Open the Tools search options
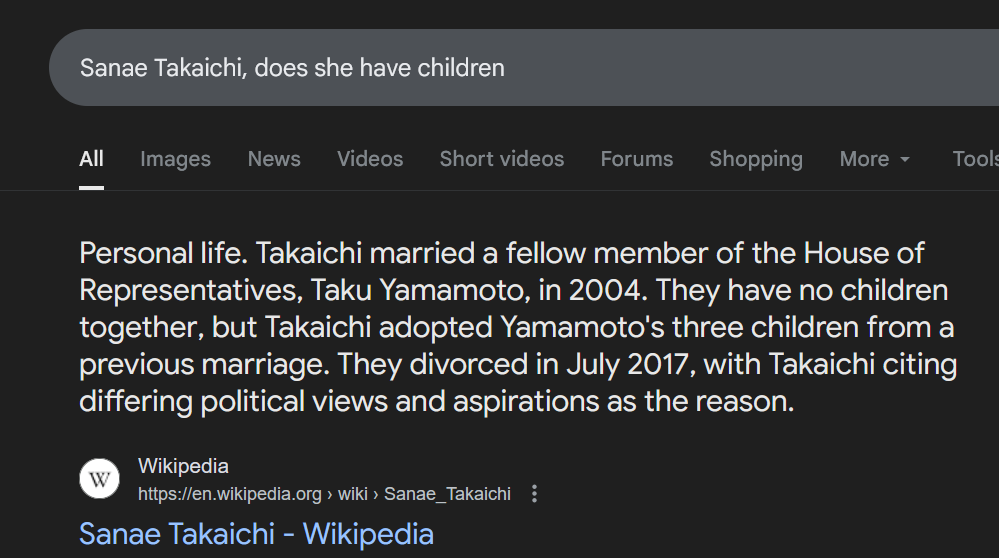Screen dimensions: 999x558 (975, 159)
